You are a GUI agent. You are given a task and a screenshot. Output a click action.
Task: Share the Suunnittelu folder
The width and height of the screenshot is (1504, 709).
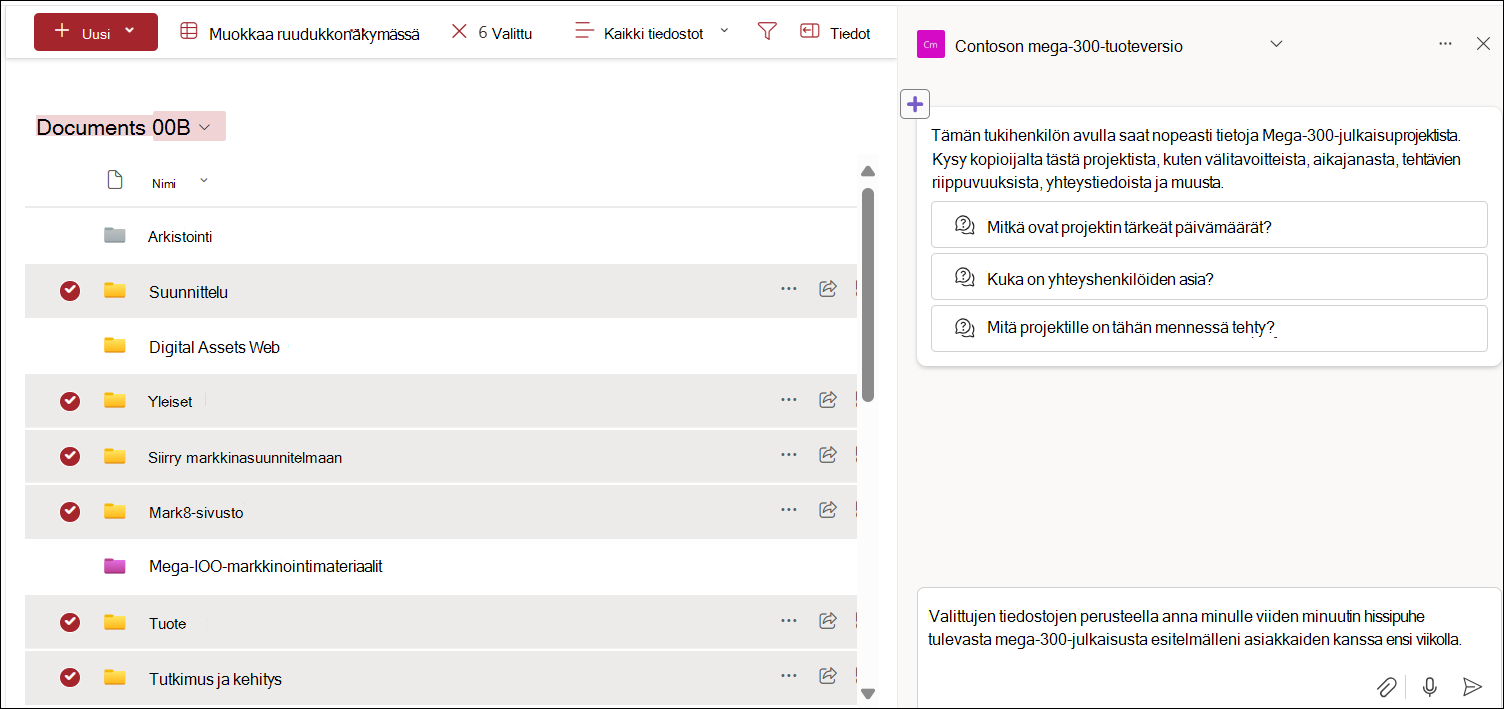tap(828, 289)
